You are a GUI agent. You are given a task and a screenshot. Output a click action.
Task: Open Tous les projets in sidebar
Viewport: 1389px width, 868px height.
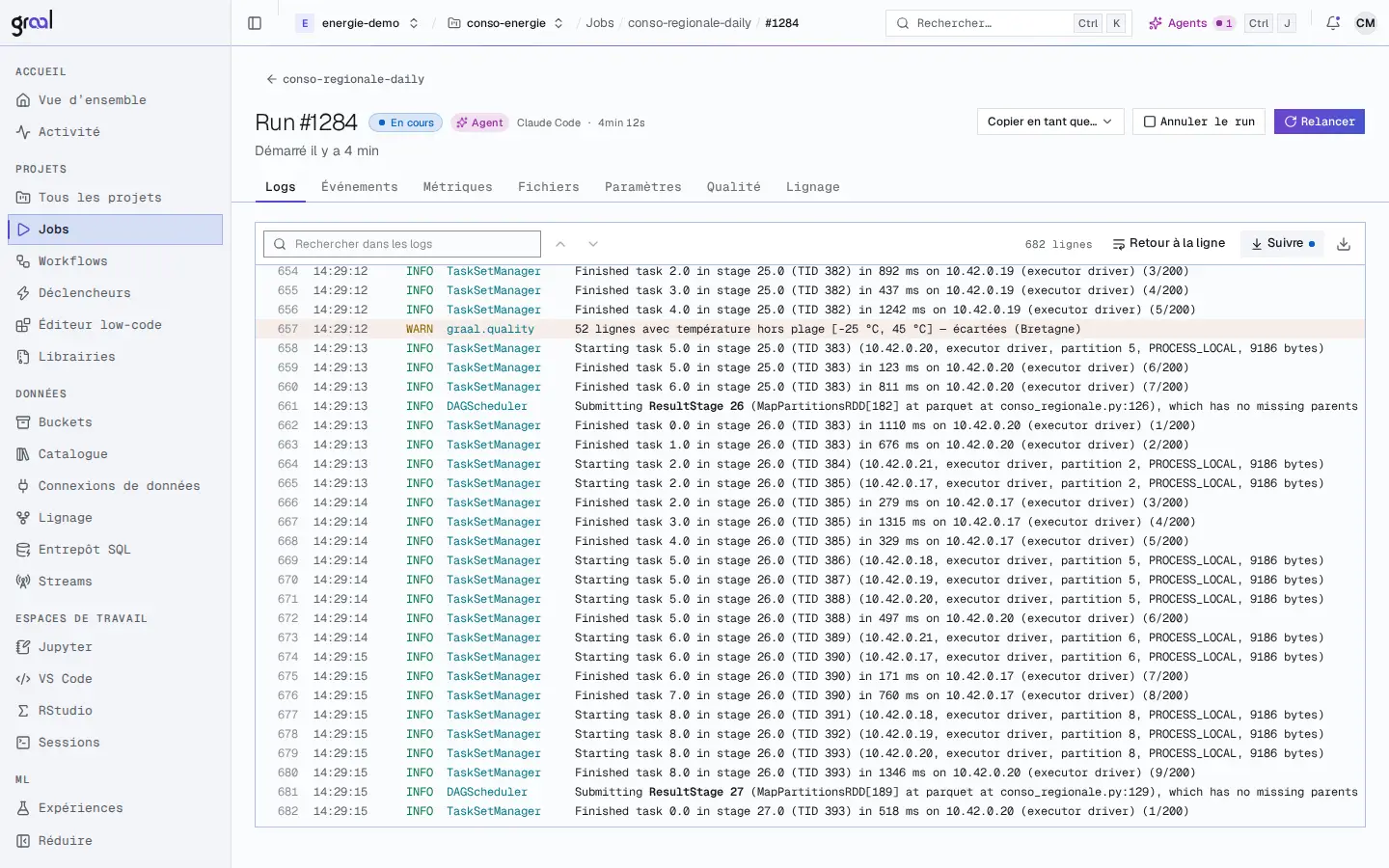(x=115, y=198)
